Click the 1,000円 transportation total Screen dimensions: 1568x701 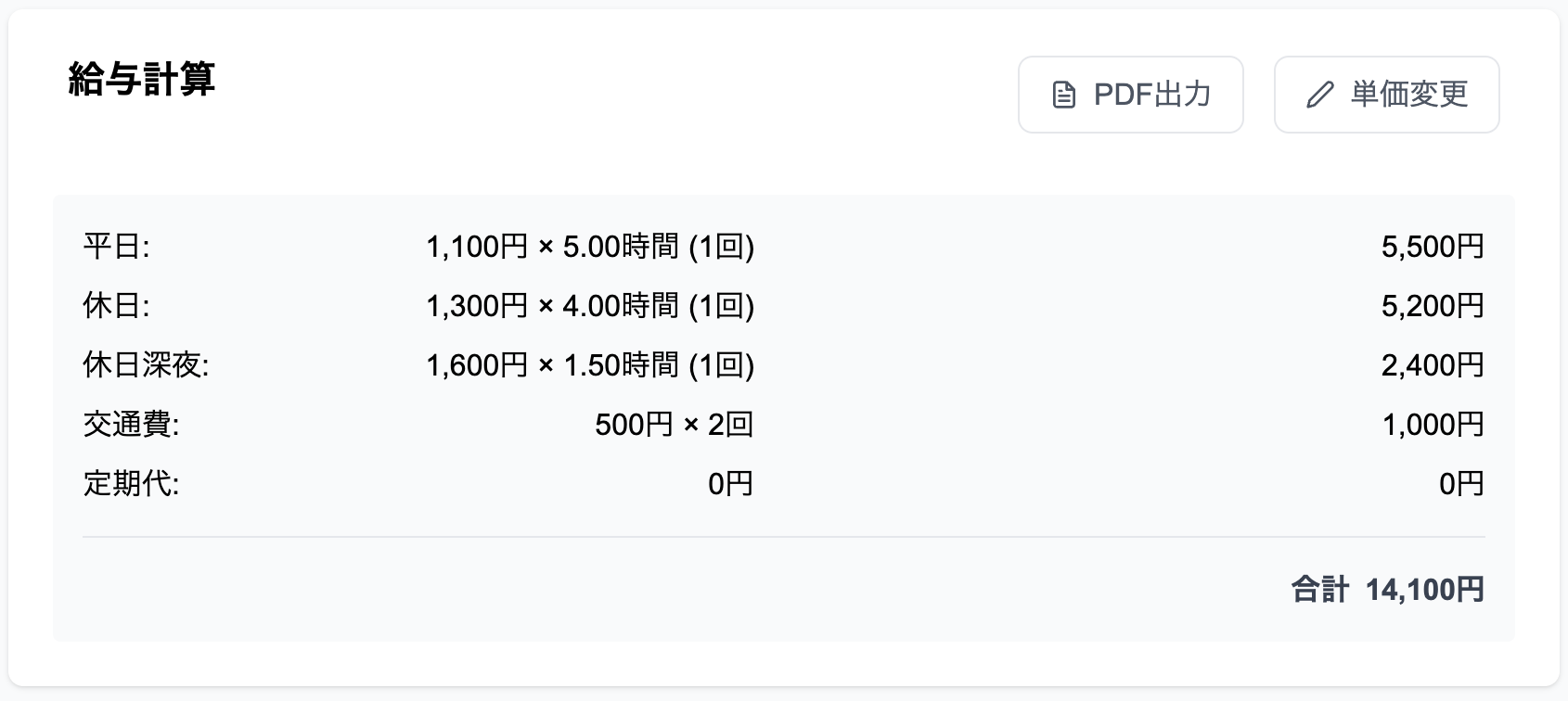point(1431,424)
